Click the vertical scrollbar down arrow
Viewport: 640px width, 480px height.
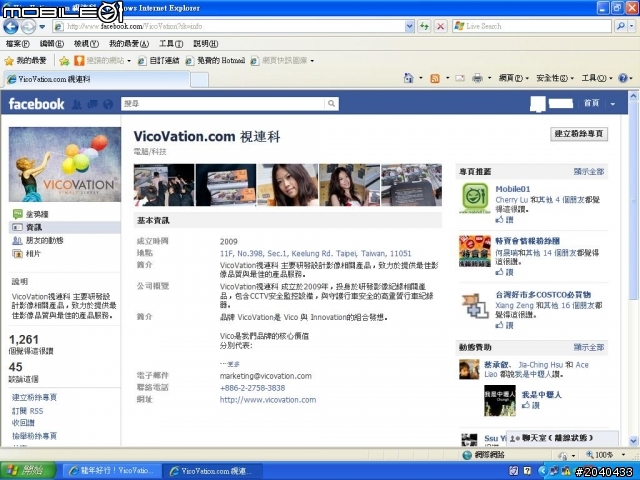tap(633, 441)
